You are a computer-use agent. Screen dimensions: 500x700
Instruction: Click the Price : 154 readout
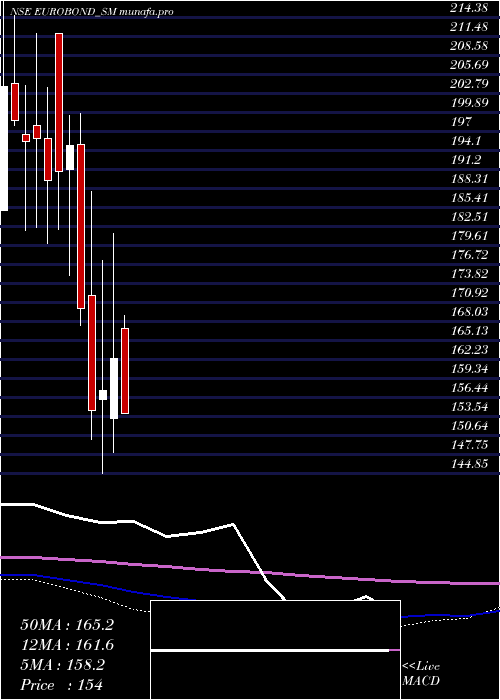[x=62, y=685]
